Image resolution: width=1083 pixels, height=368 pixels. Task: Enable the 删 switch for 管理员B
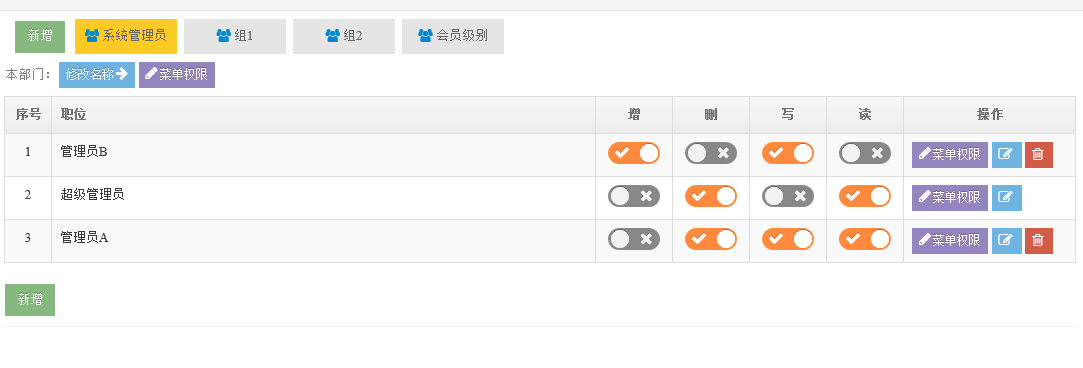(x=711, y=153)
